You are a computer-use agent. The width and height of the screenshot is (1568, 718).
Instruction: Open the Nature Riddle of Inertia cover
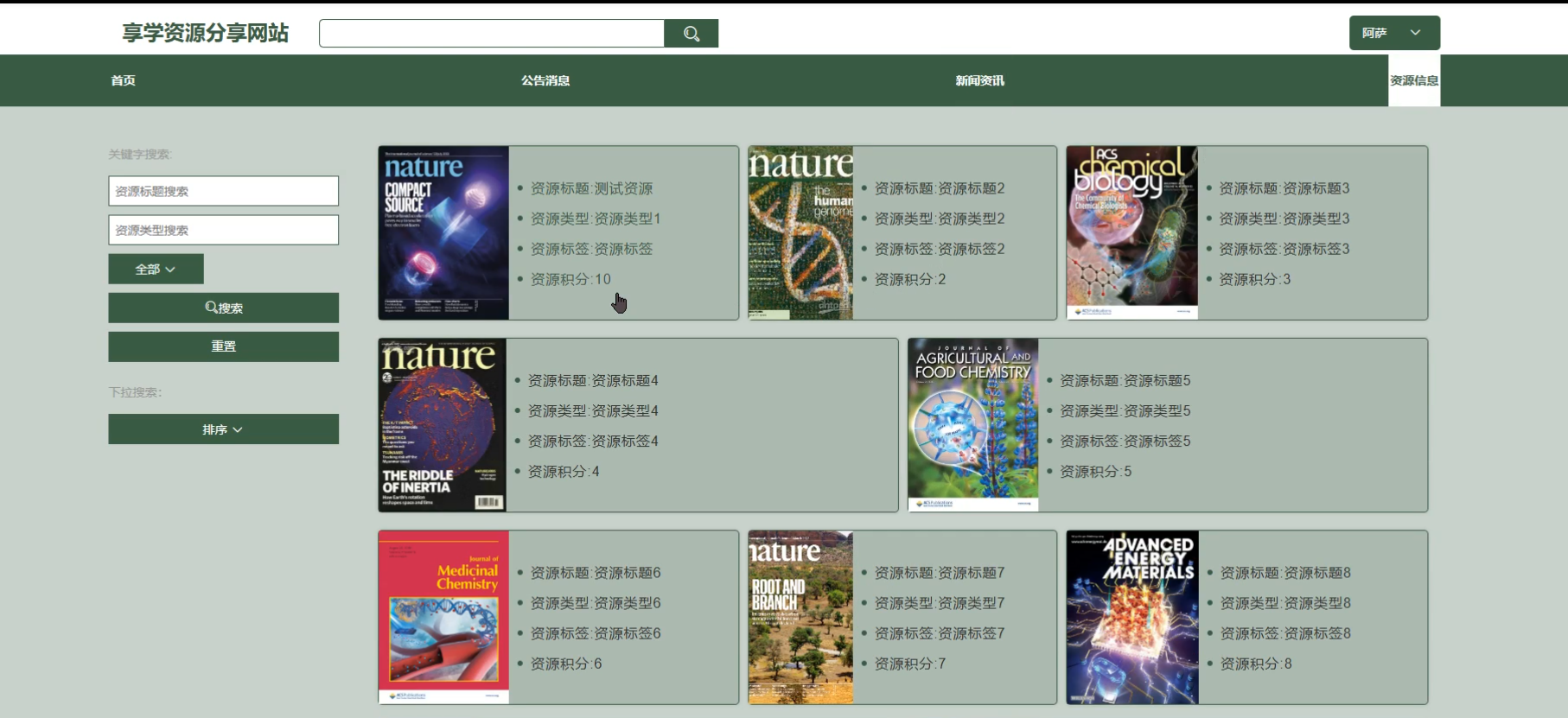point(442,425)
